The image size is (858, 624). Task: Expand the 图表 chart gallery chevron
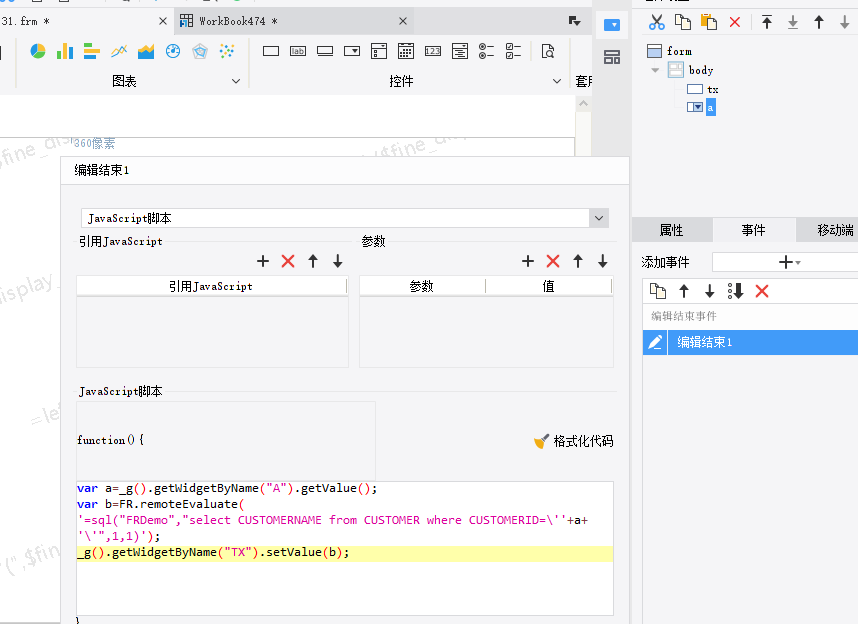coord(237,81)
